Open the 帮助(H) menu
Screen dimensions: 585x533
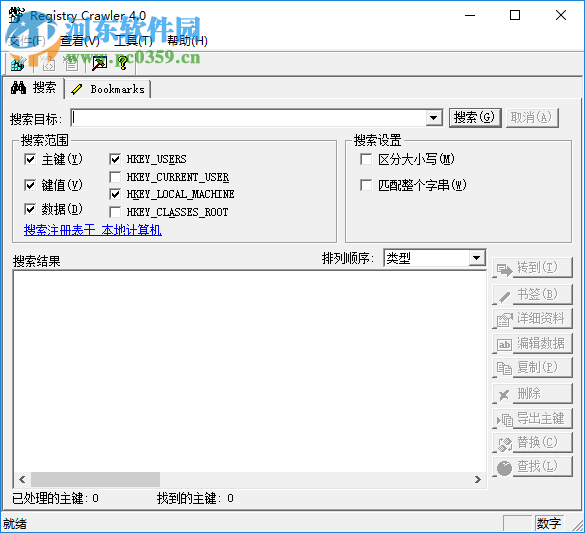pyautogui.click(x=187, y=41)
